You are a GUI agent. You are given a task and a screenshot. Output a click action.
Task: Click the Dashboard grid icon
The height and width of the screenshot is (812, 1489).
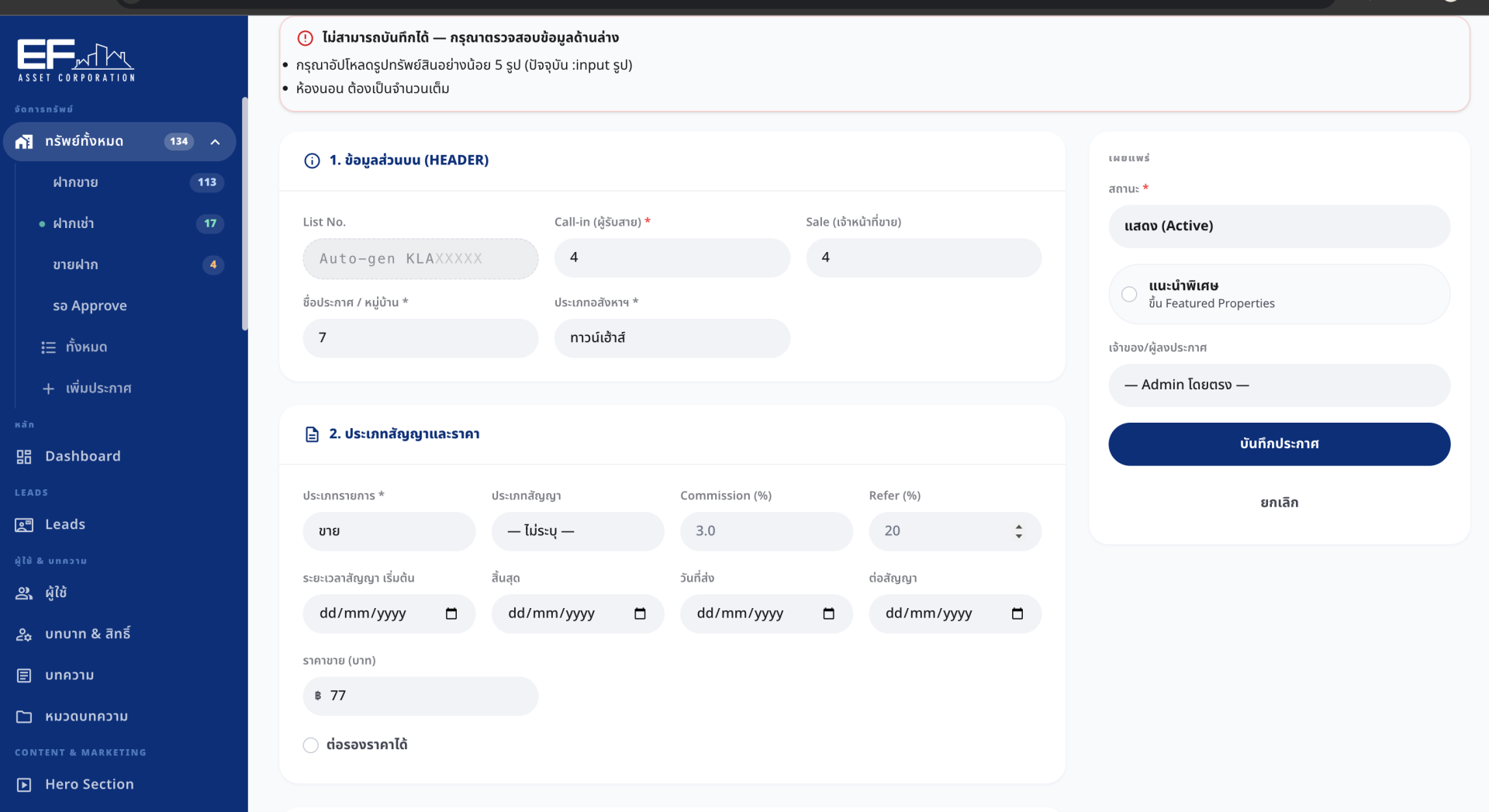pos(24,457)
